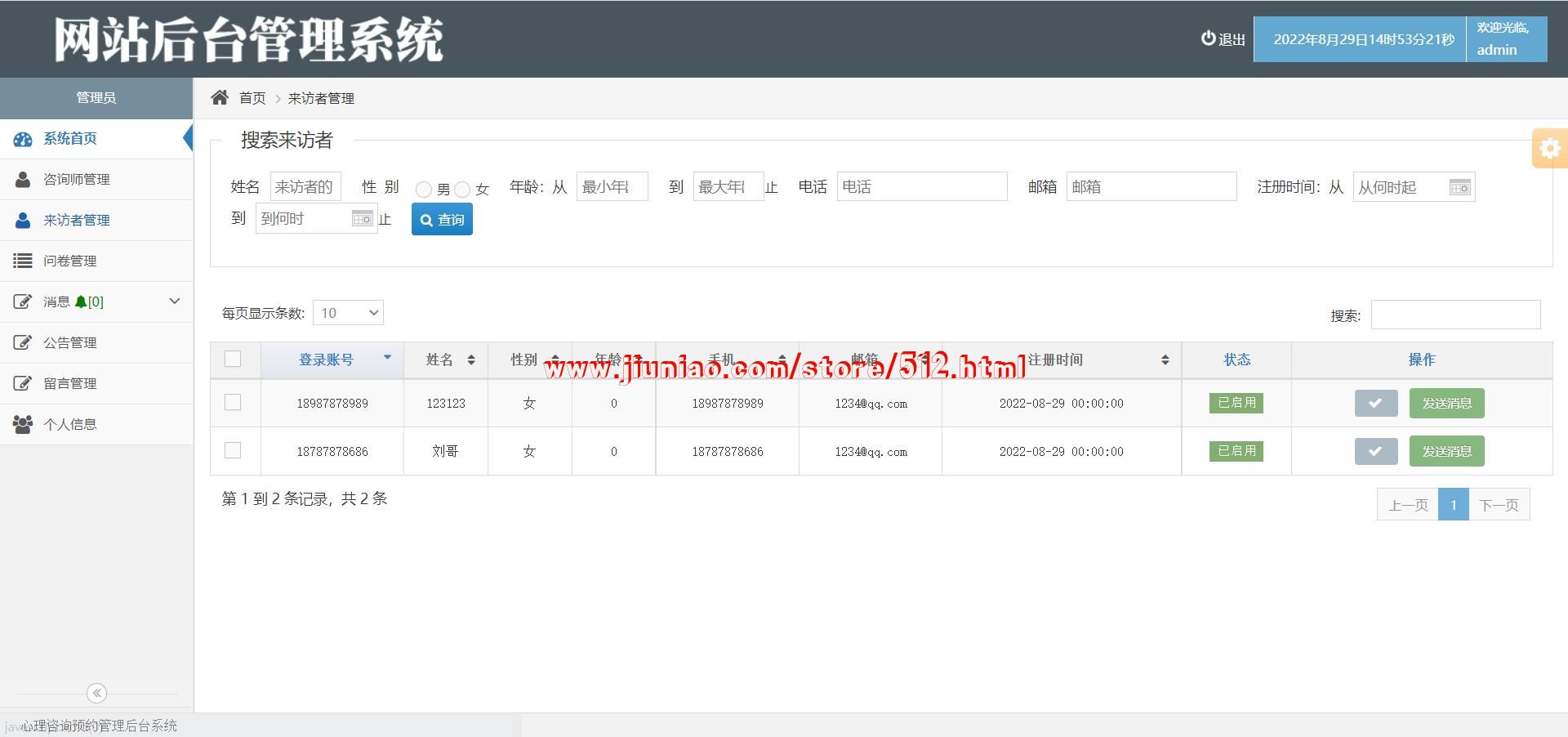Go to 上一页 in pagination
The image size is (1568, 737).
point(1408,505)
